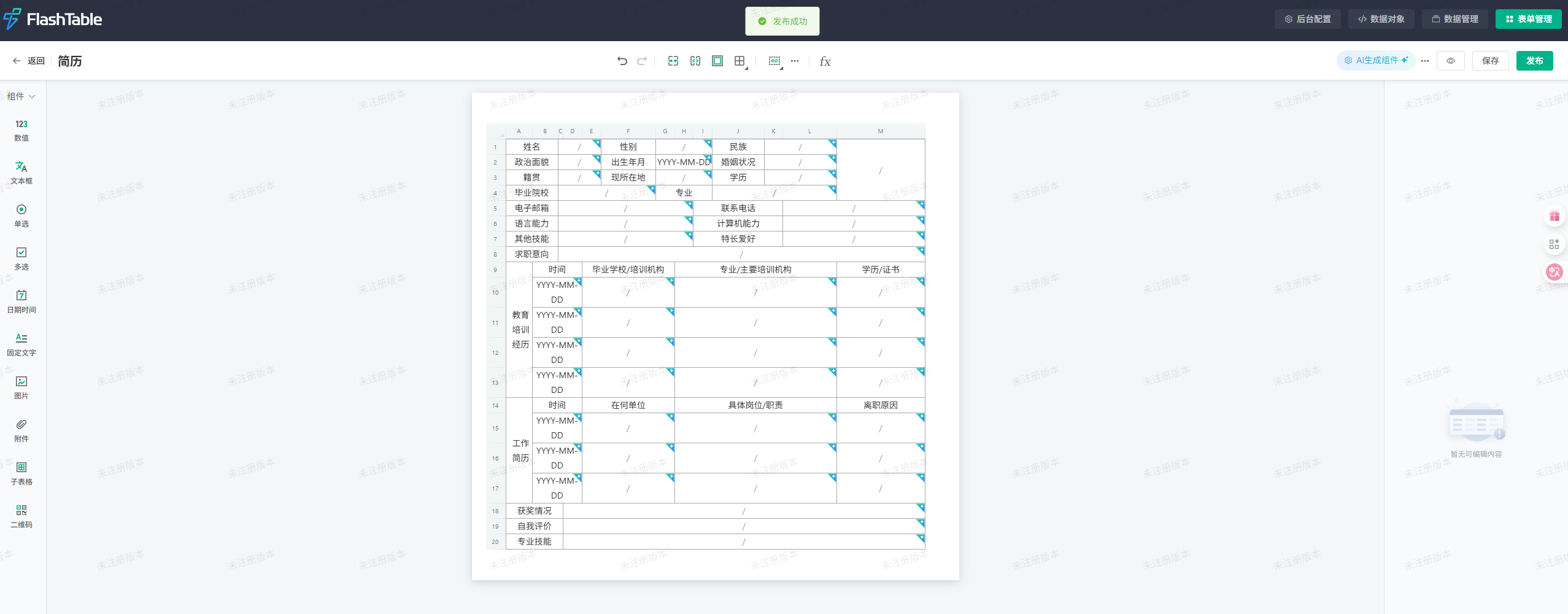This screenshot has width=1568, height=614.
Task: Add a 日期时间 date component
Action: 21,302
